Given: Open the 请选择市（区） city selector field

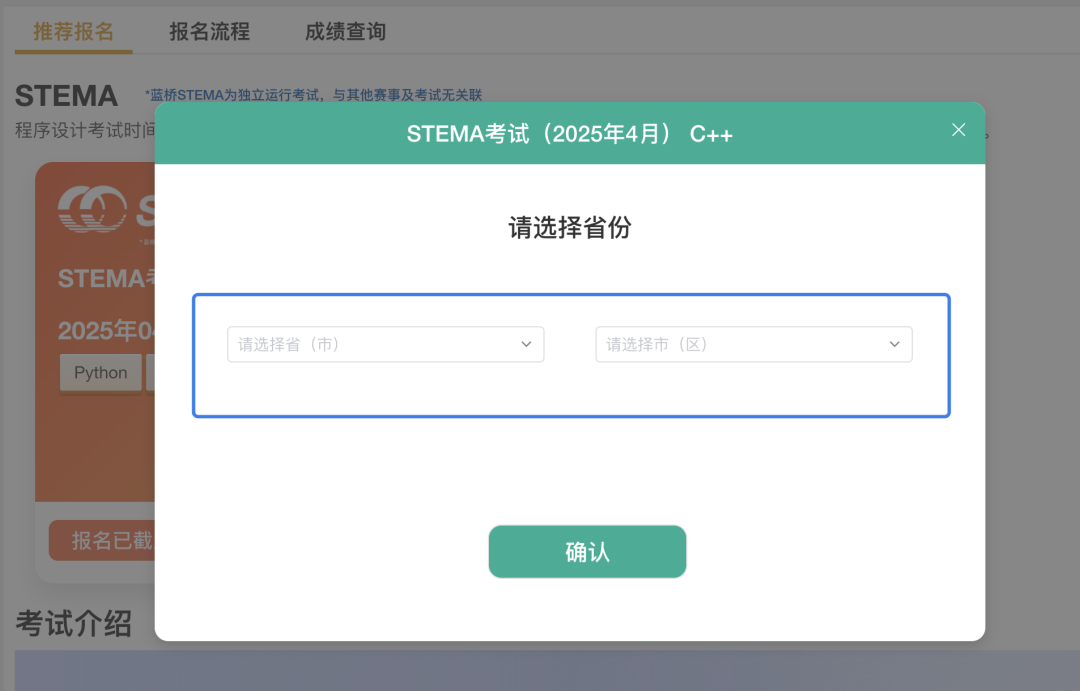Looking at the screenshot, I should pyautogui.click(x=743, y=344).
